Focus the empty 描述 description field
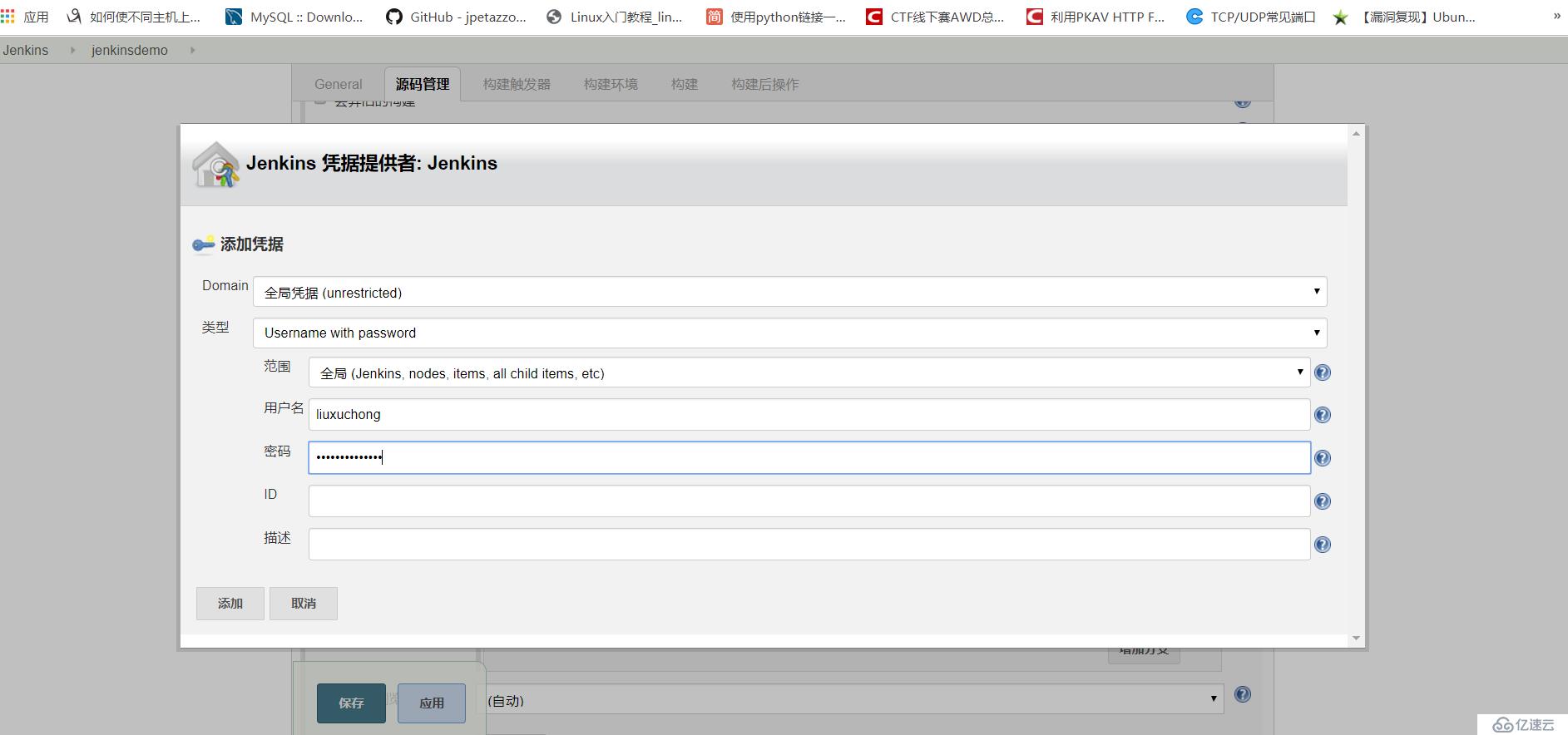This screenshot has width=1568, height=735. (x=809, y=545)
